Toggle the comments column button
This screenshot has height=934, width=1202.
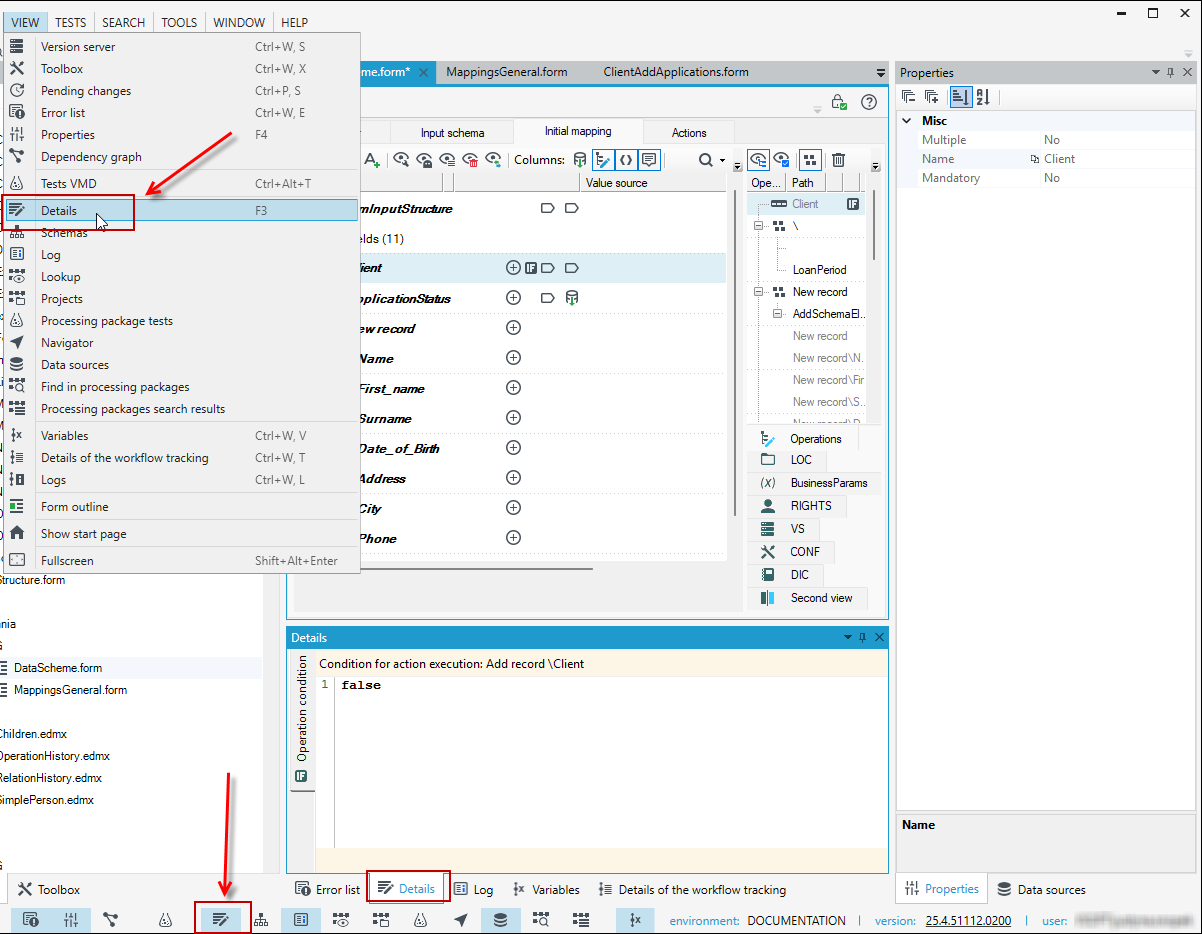649,160
